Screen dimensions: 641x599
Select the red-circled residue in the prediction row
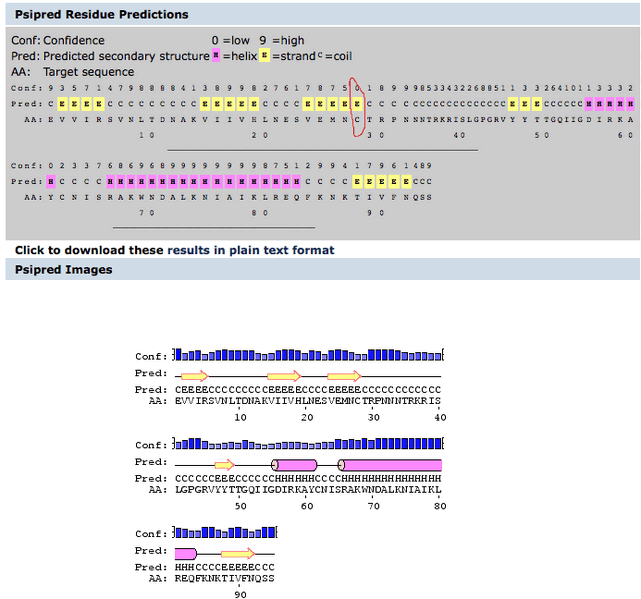click(357, 102)
